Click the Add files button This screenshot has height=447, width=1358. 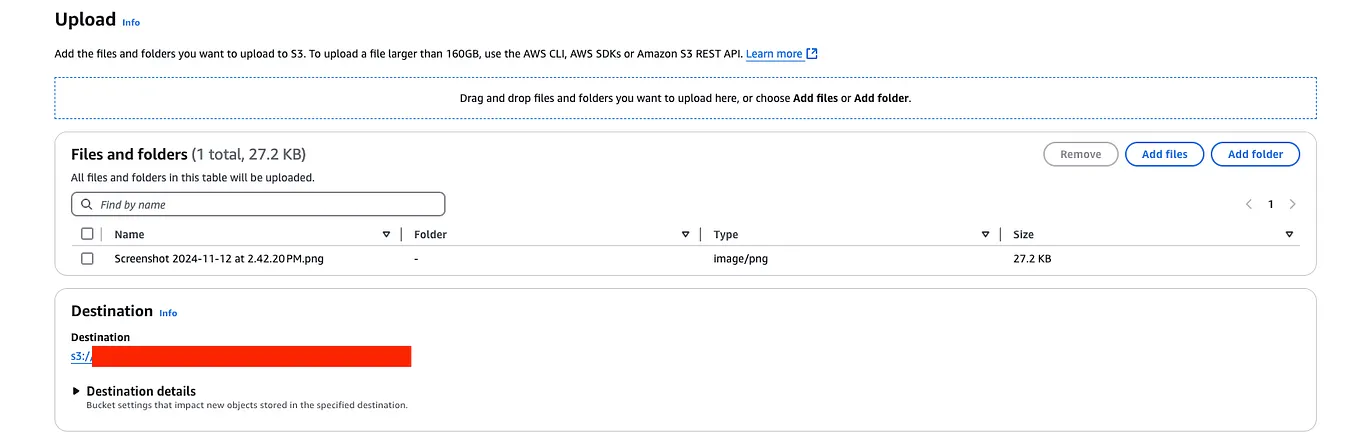(1164, 154)
